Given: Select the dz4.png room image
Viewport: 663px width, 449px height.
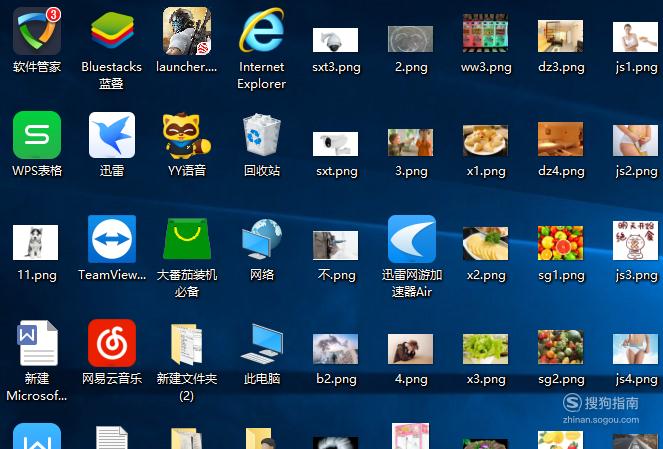Looking at the screenshot, I should point(560,139).
